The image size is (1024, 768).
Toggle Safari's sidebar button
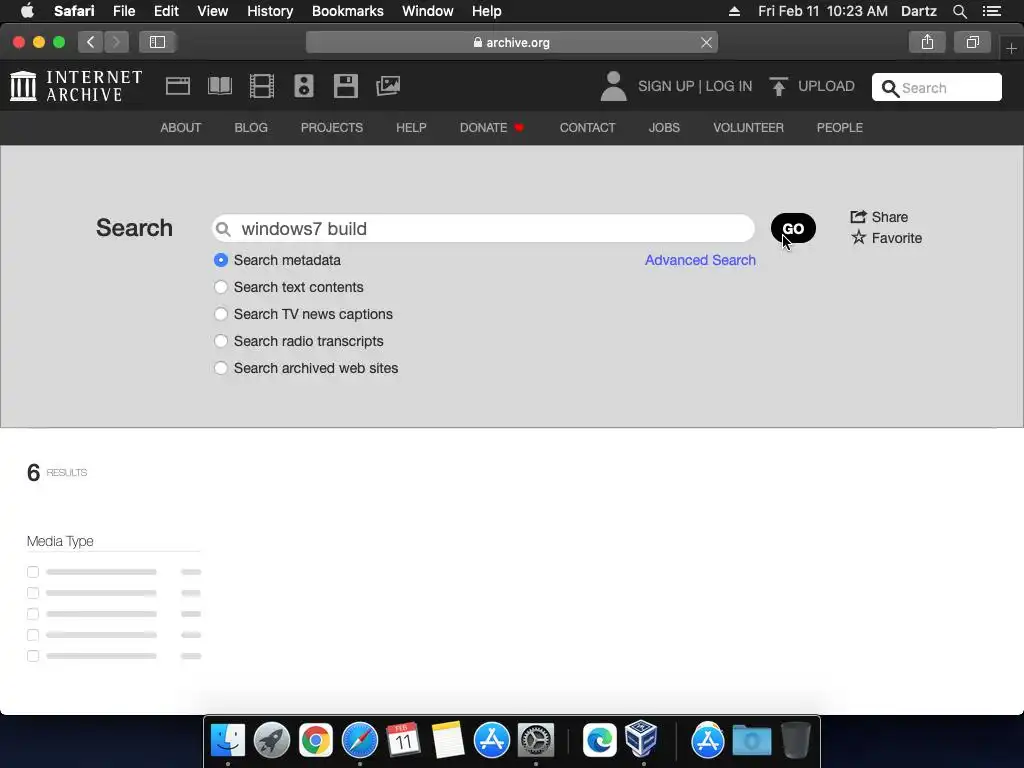[x=157, y=42]
